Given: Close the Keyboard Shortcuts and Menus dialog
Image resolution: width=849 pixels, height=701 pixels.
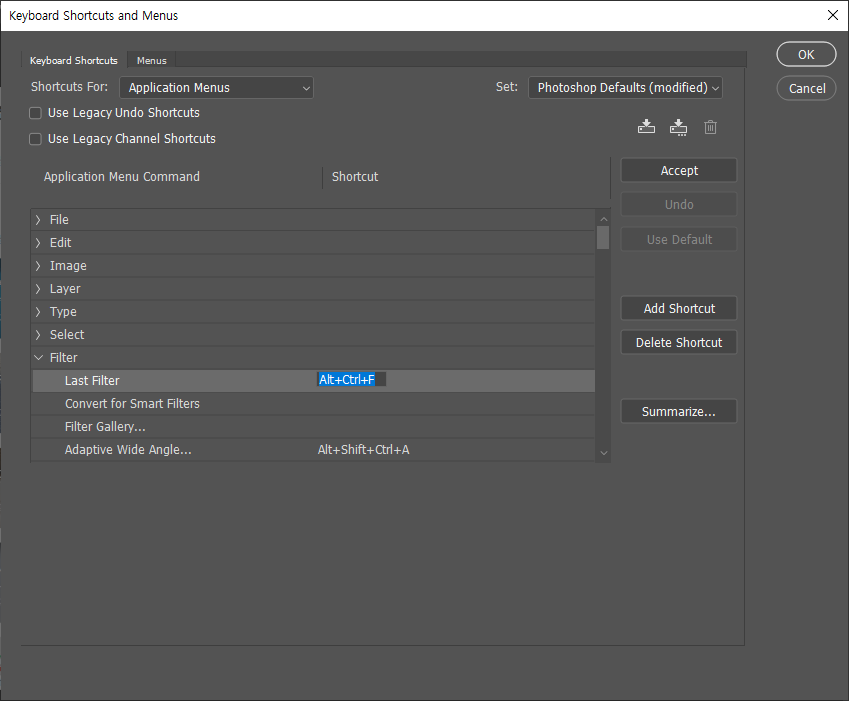Looking at the screenshot, I should click(x=833, y=15).
